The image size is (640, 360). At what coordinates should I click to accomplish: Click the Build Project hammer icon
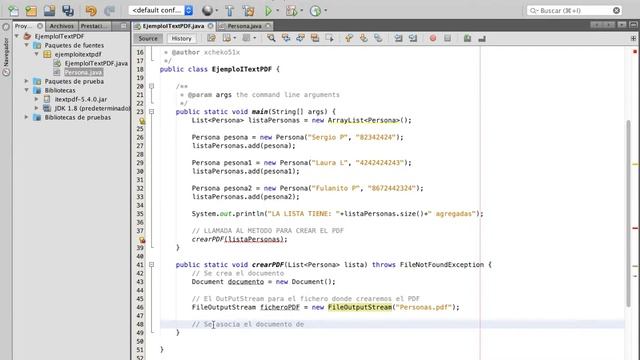click(x=229, y=11)
